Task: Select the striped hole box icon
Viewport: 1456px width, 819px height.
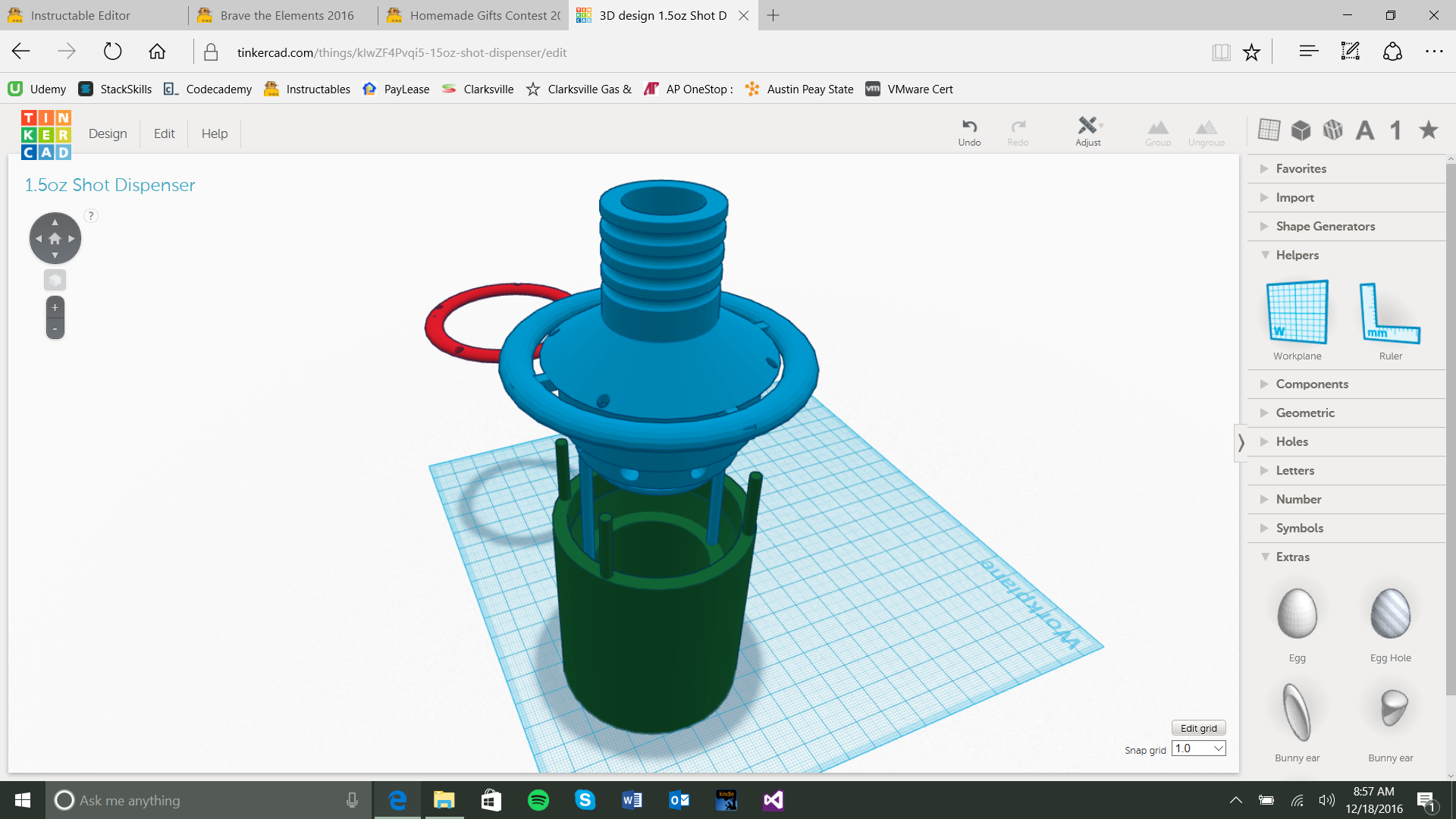Action: point(1333,130)
